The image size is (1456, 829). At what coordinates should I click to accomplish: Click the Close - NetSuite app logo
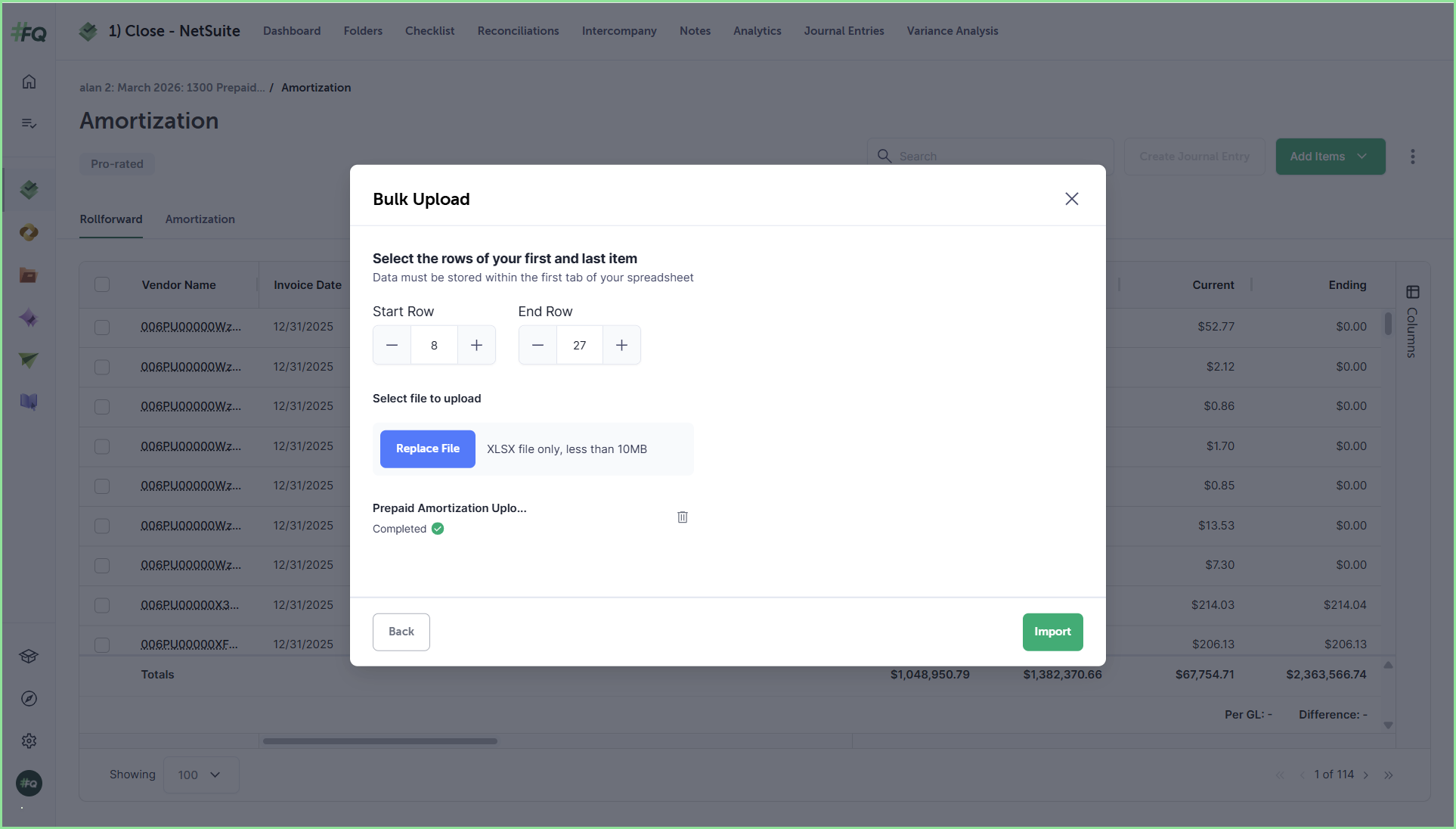88,31
